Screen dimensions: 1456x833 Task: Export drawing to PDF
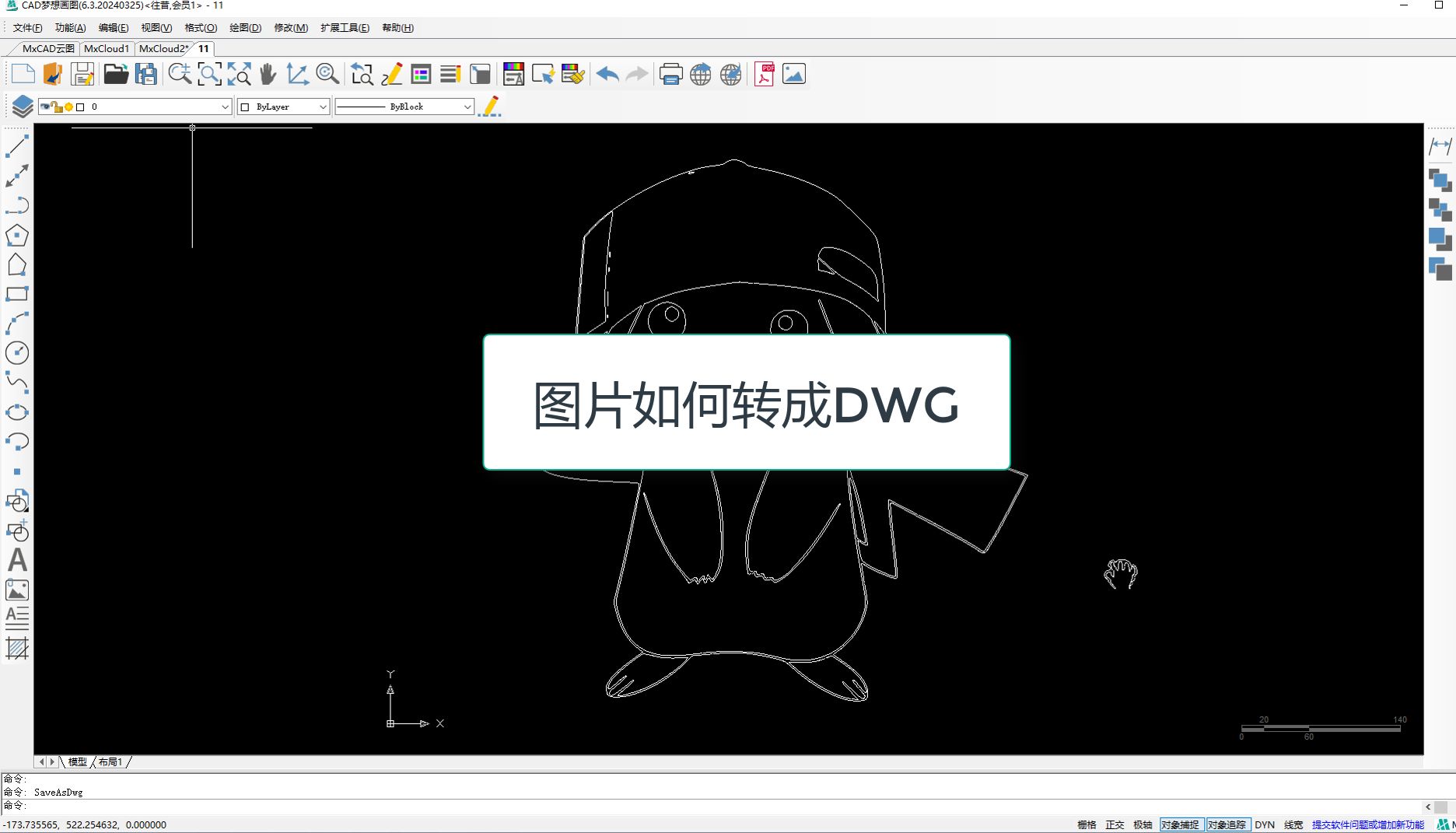coord(765,74)
